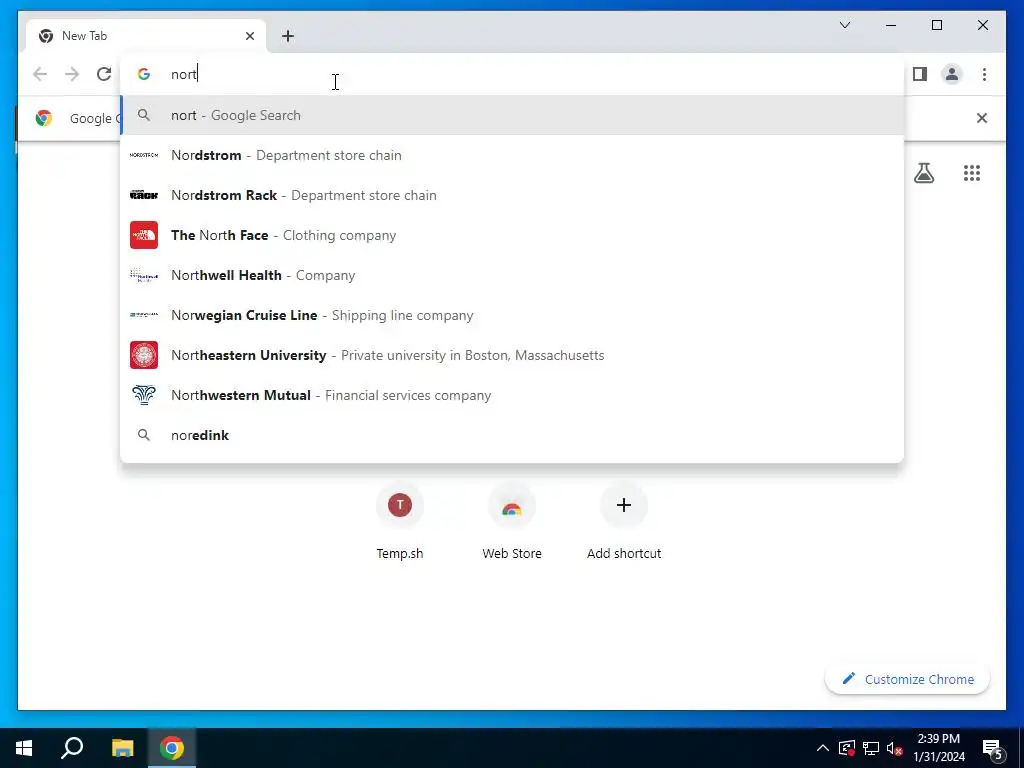Close the New Tab tab
This screenshot has height=768, width=1024.
[x=249, y=36]
